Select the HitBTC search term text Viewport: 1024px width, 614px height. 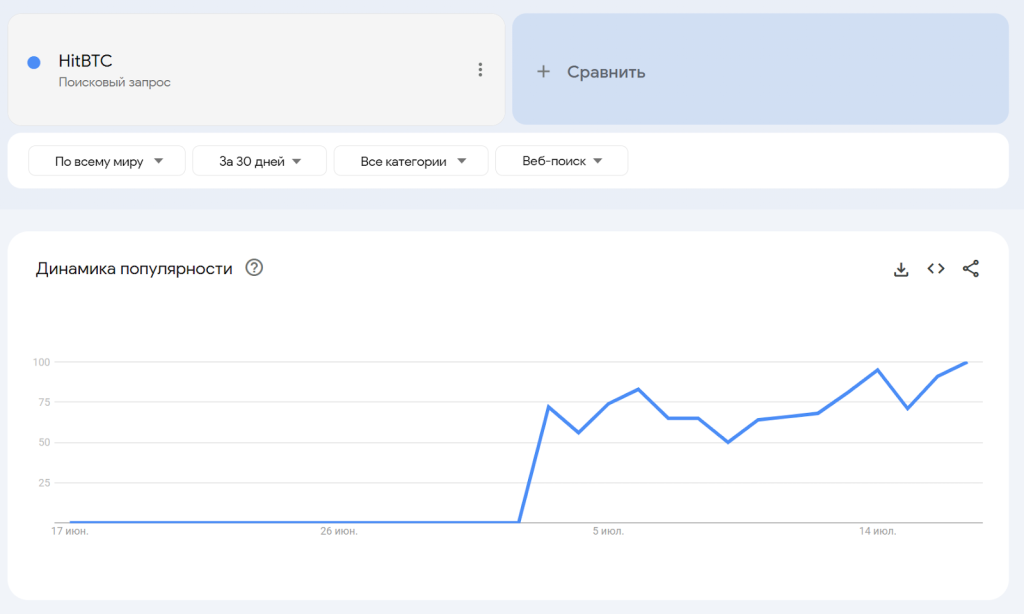click(x=85, y=61)
